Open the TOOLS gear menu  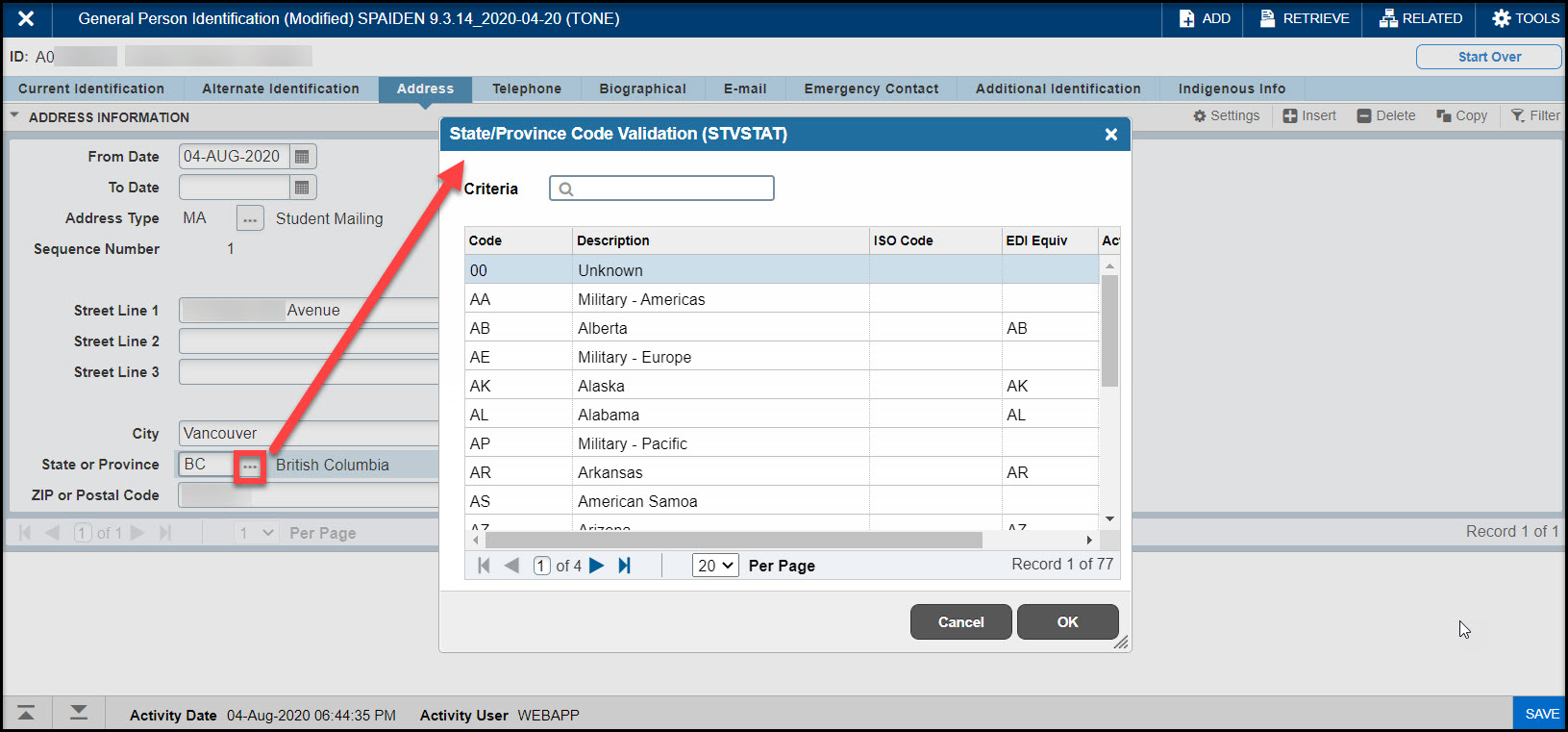(x=1501, y=18)
